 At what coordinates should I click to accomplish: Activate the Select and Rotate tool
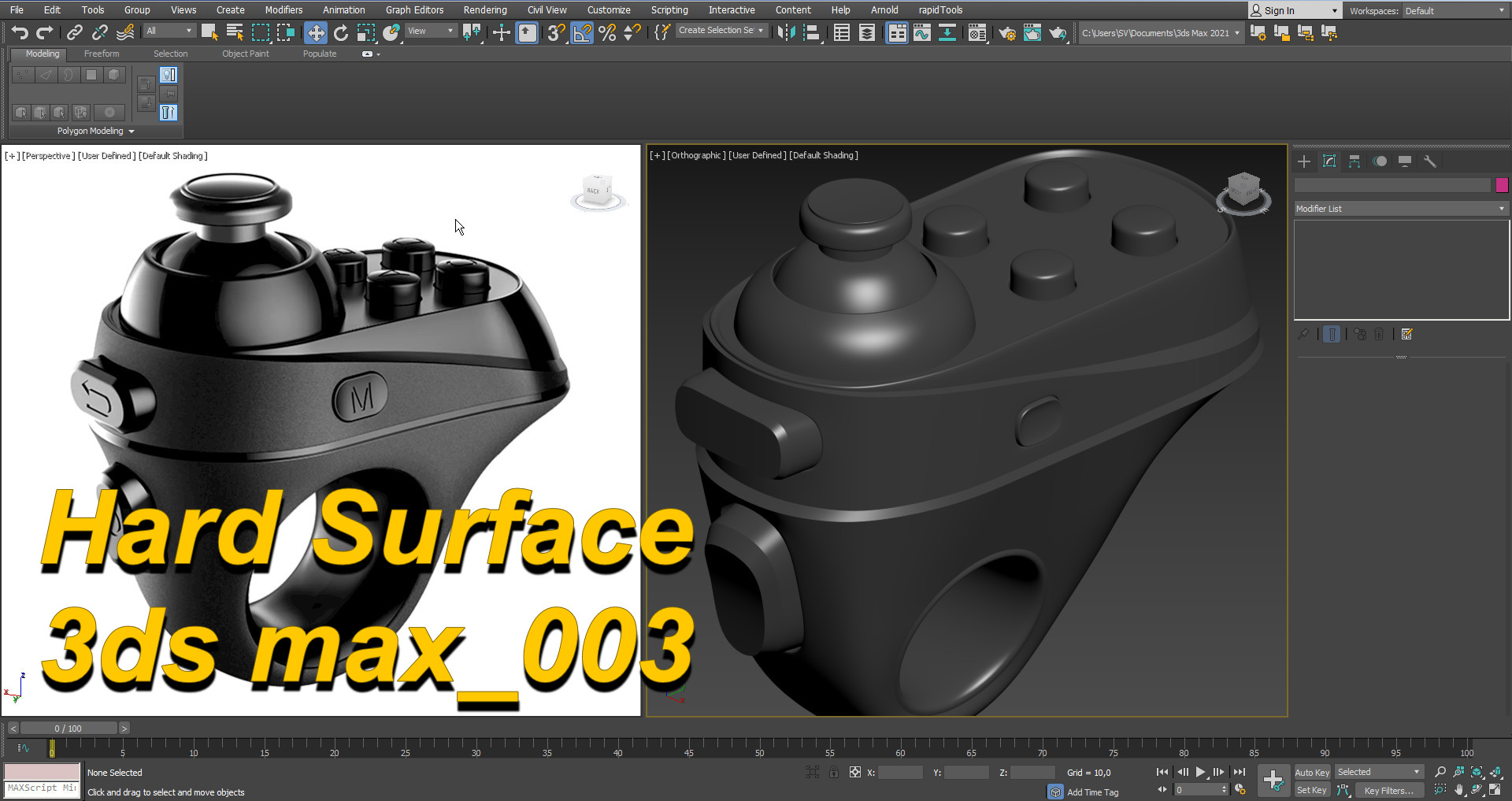coord(341,32)
